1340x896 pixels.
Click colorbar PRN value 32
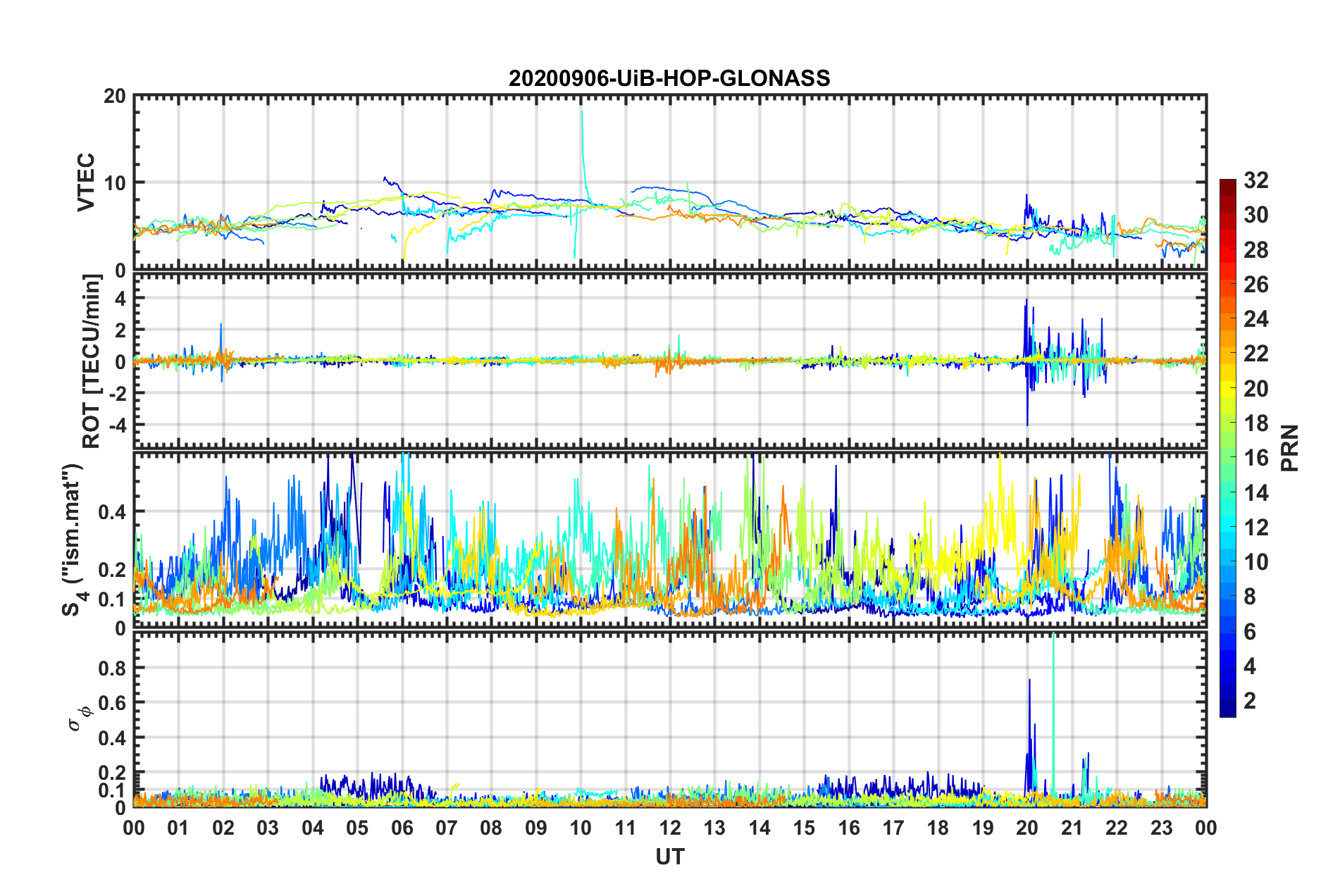[x=1256, y=180]
